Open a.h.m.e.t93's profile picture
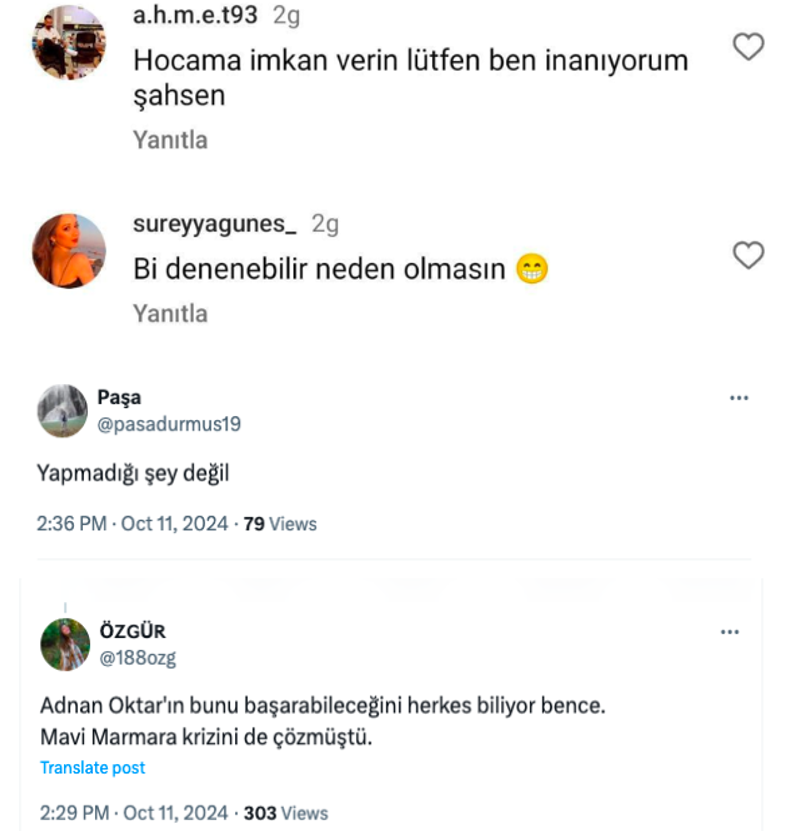Image resolution: width=808 pixels, height=836 pixels. (x=69, y=42)
